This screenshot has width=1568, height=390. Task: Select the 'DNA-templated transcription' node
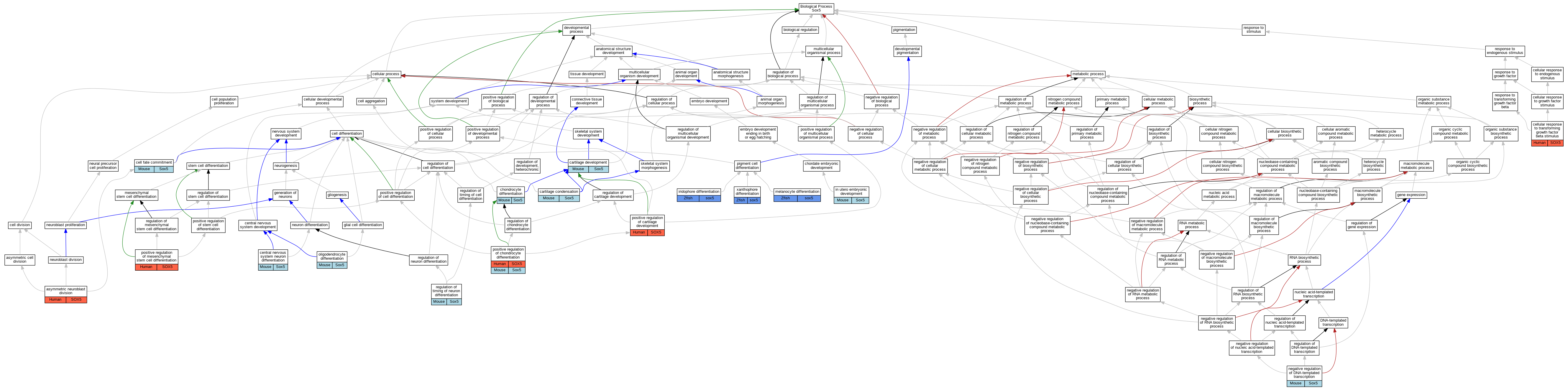click(x=1333, y=322)
